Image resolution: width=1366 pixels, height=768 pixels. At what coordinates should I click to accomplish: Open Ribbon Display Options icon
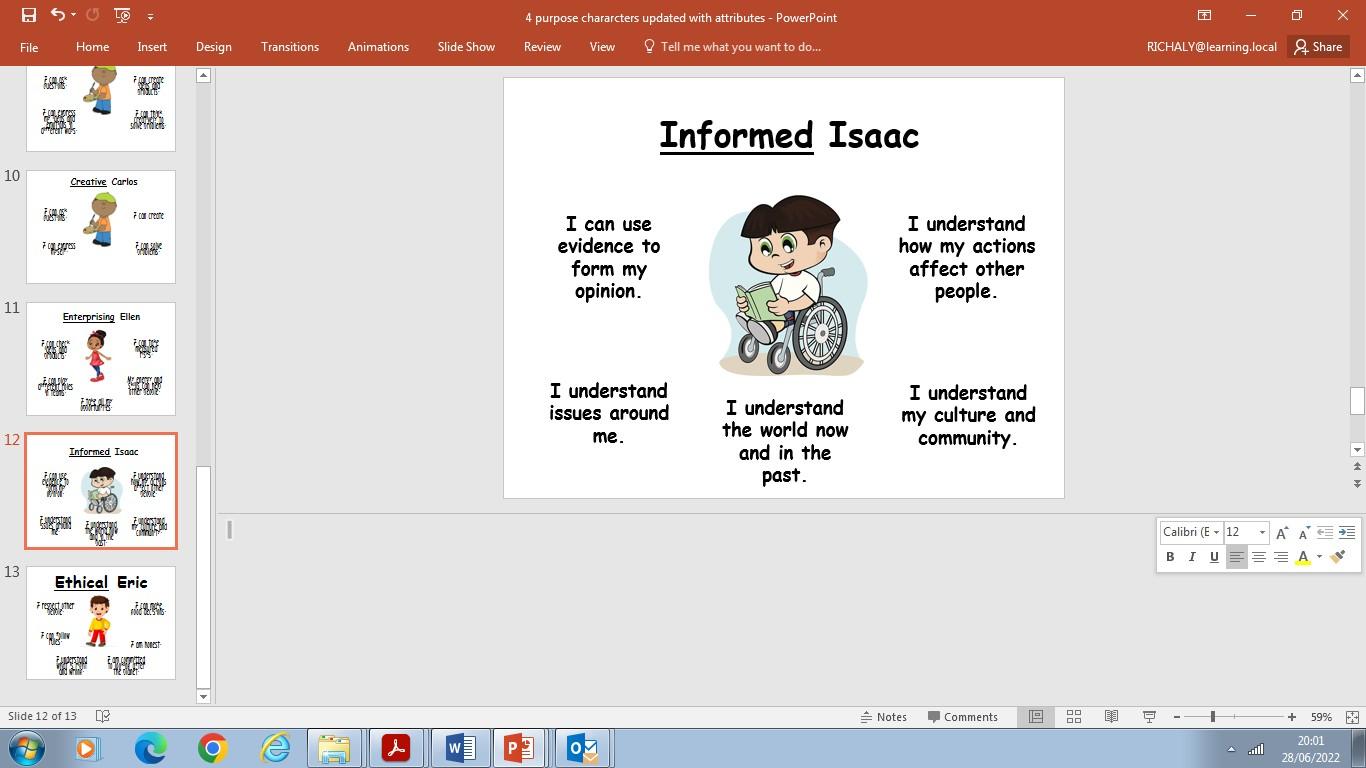point(1204,15)
